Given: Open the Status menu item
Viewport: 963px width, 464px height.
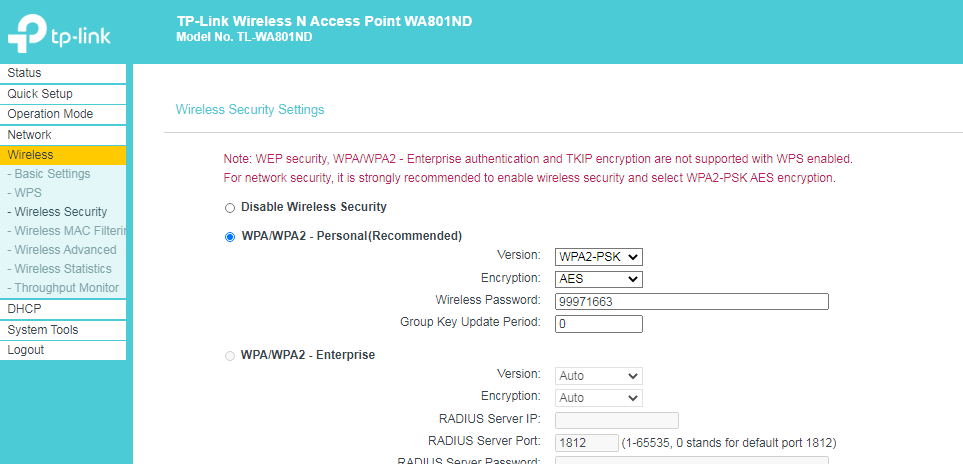Looking at the screenshot, I should pyautogui.click(x=63, y=73).
